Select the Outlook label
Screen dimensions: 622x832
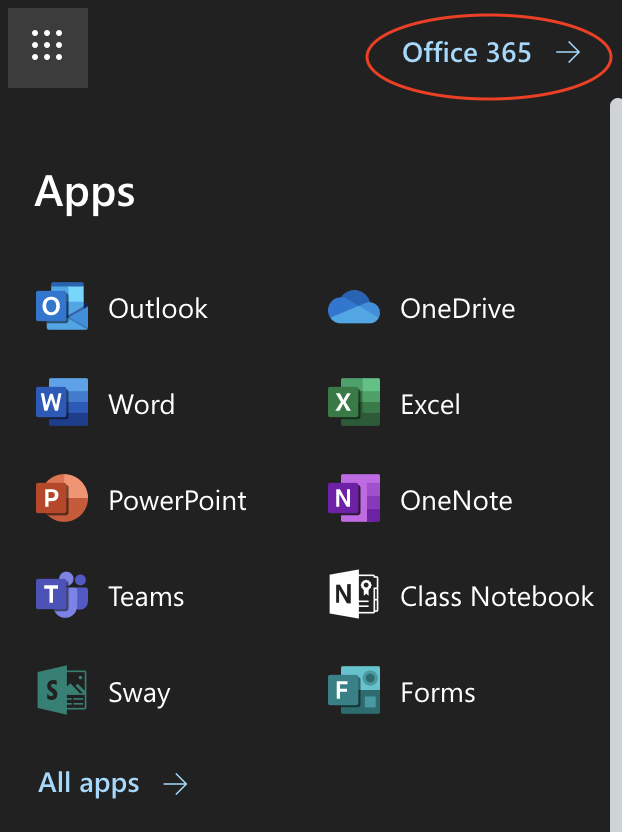158,308
